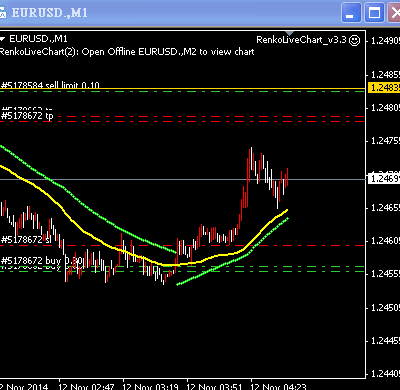This screenshot has width=400, height=390.
Task: Expand the small arrow beside EURUSD.,M1 label
Action: tap(3, 39)
